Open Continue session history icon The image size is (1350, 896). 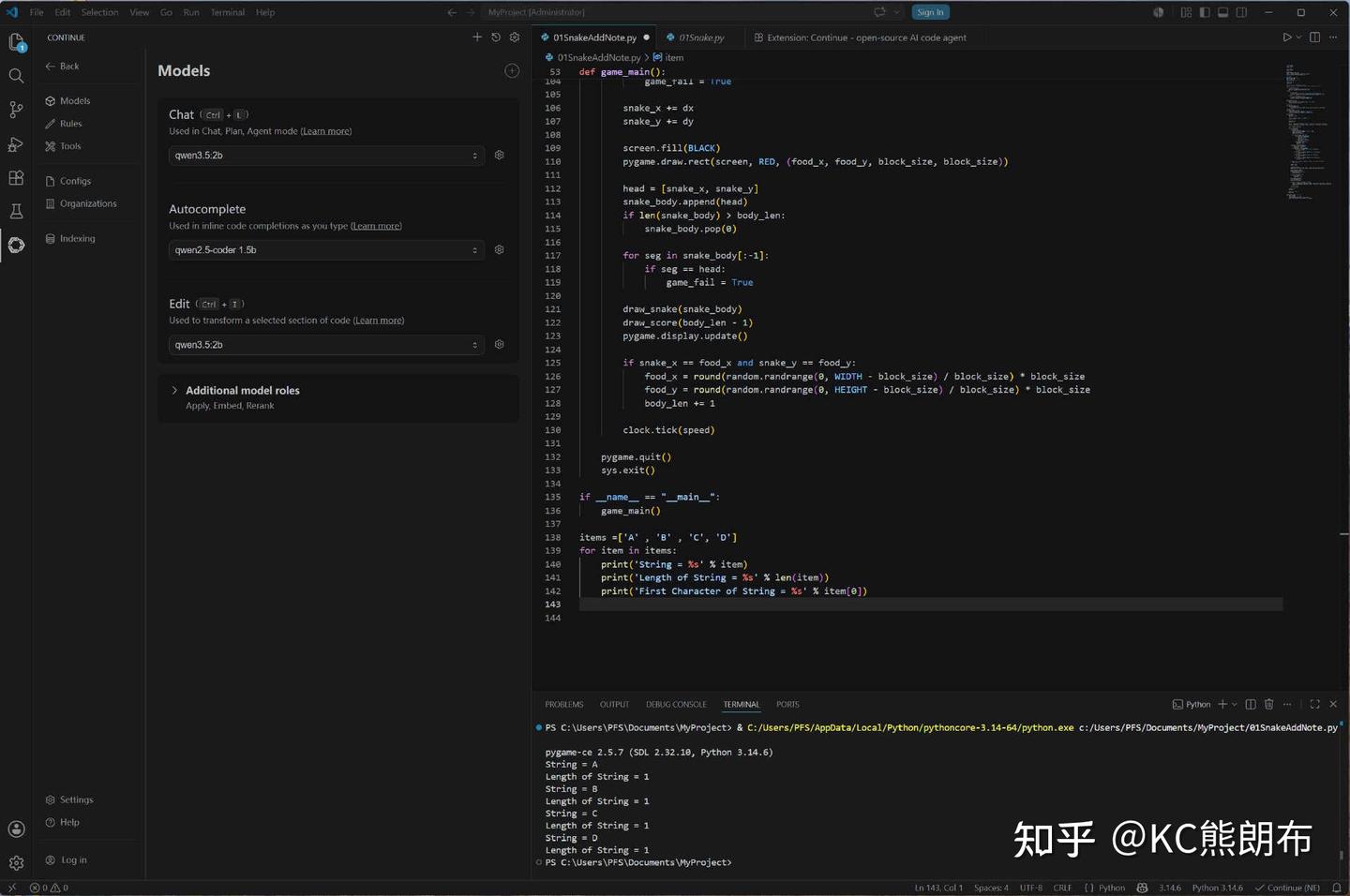point(496,37)
